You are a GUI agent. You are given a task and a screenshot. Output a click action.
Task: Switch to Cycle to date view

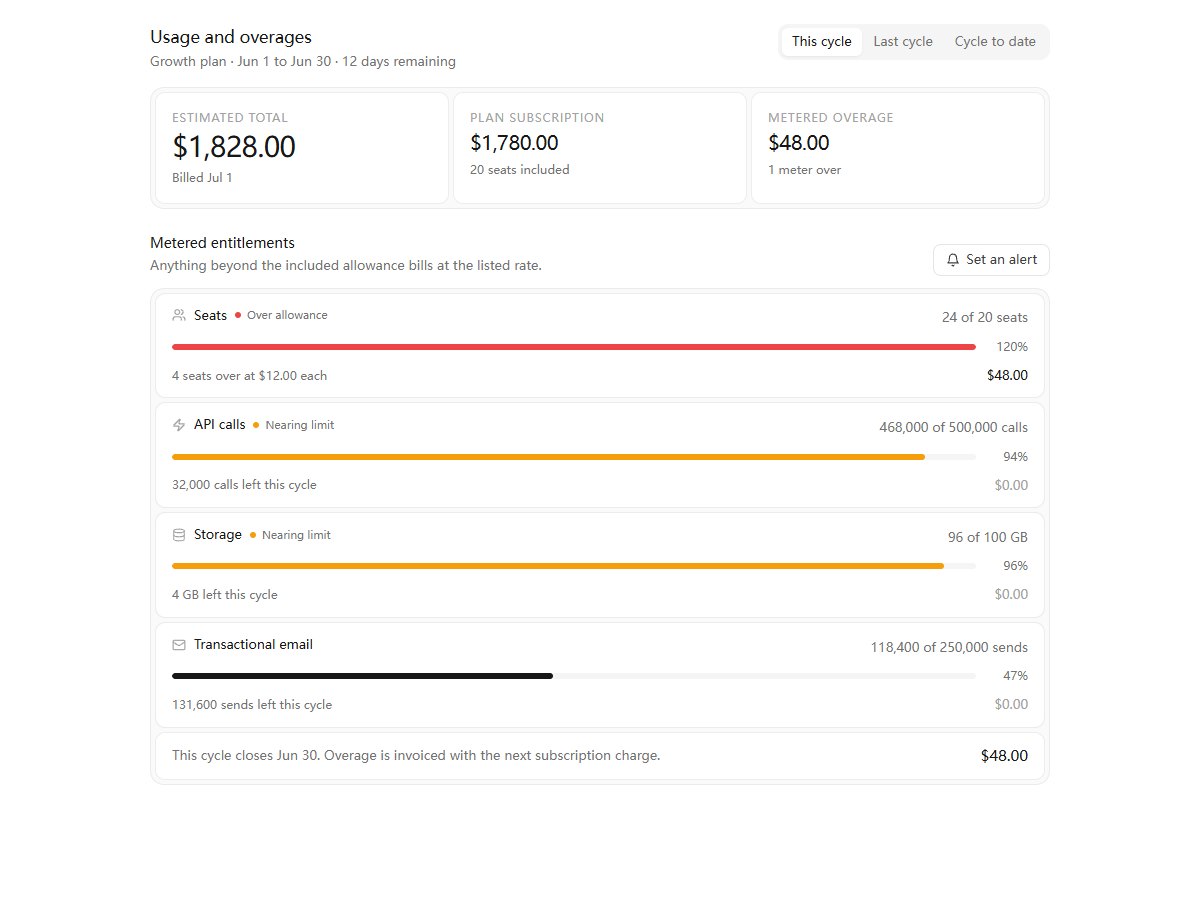click(x=995, y=42)
